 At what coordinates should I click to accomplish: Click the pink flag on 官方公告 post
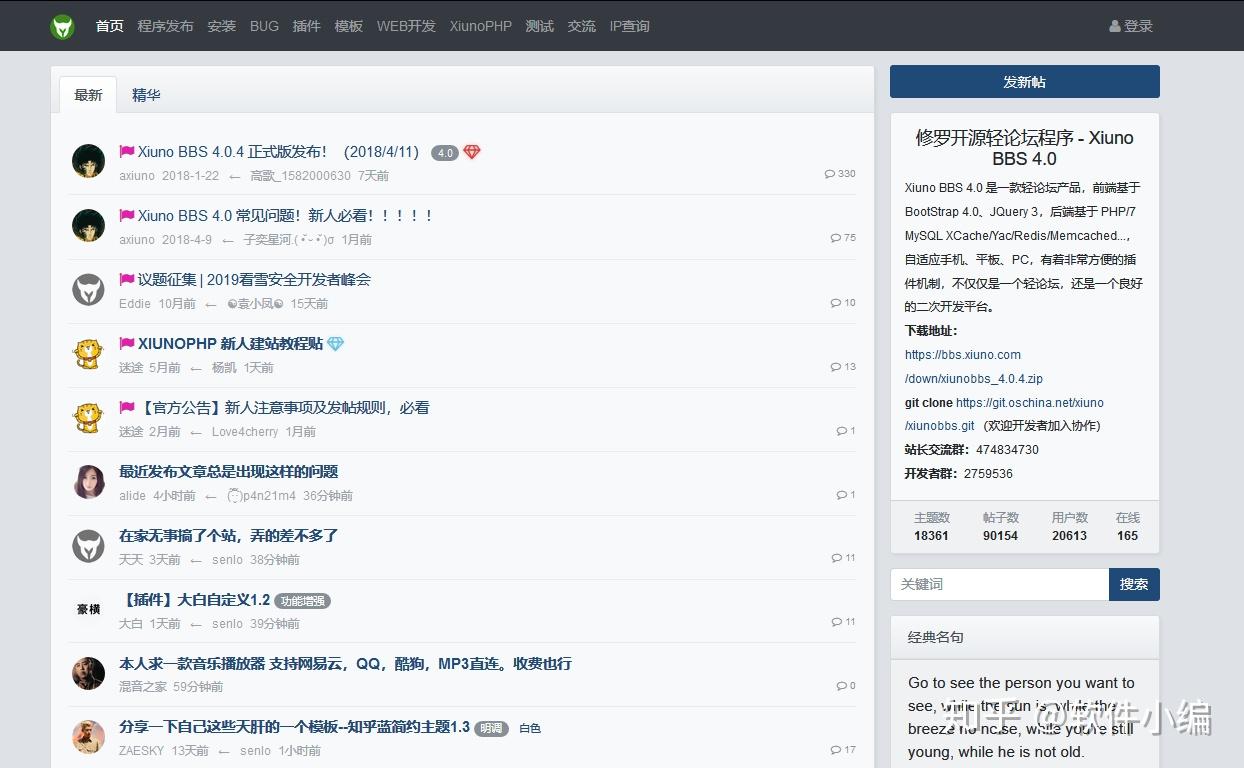click(x=127, y=408)
